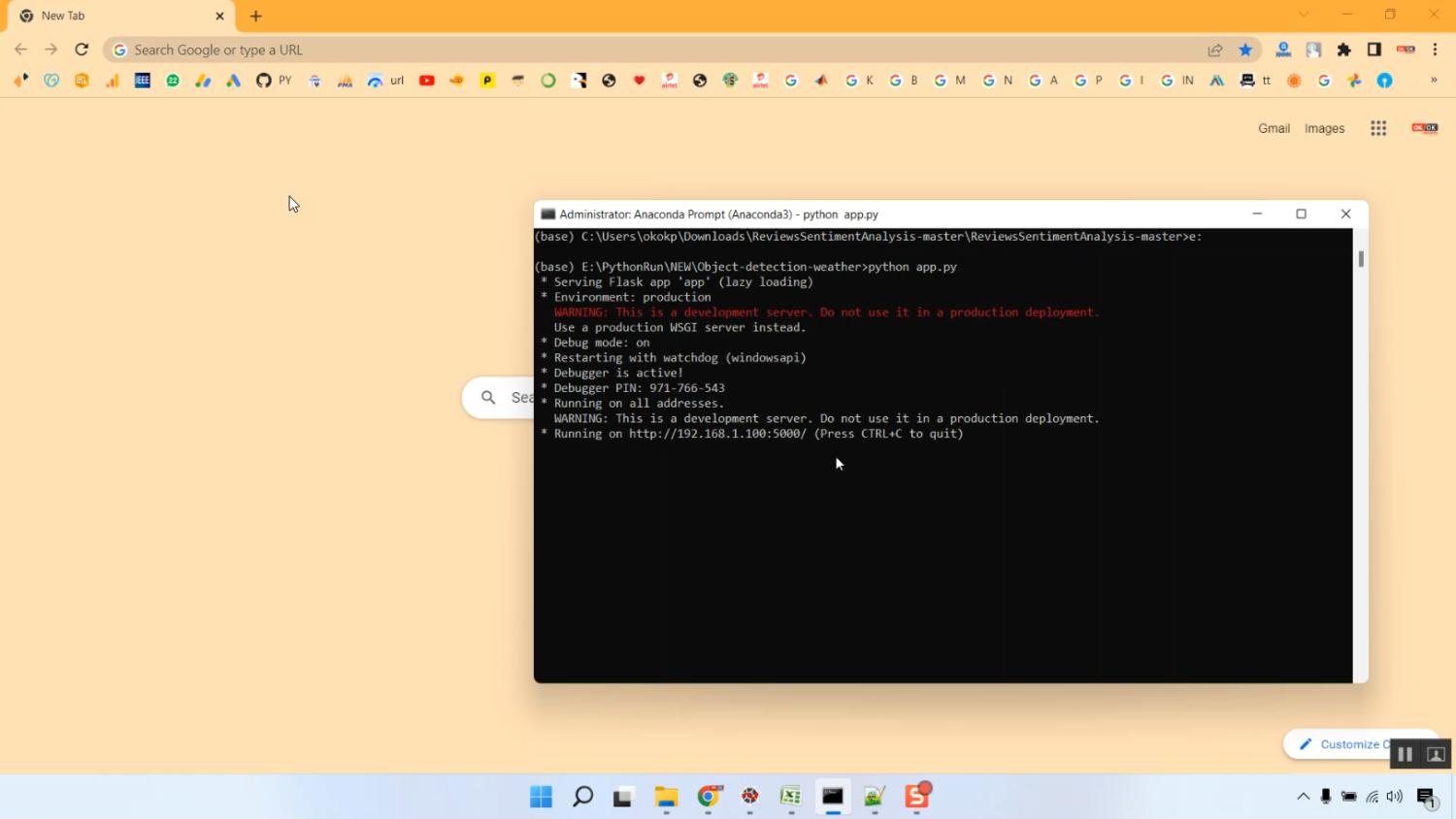The image size is (1456, 819).
Task: Show hidden system tray icons
Action: 1303,797
